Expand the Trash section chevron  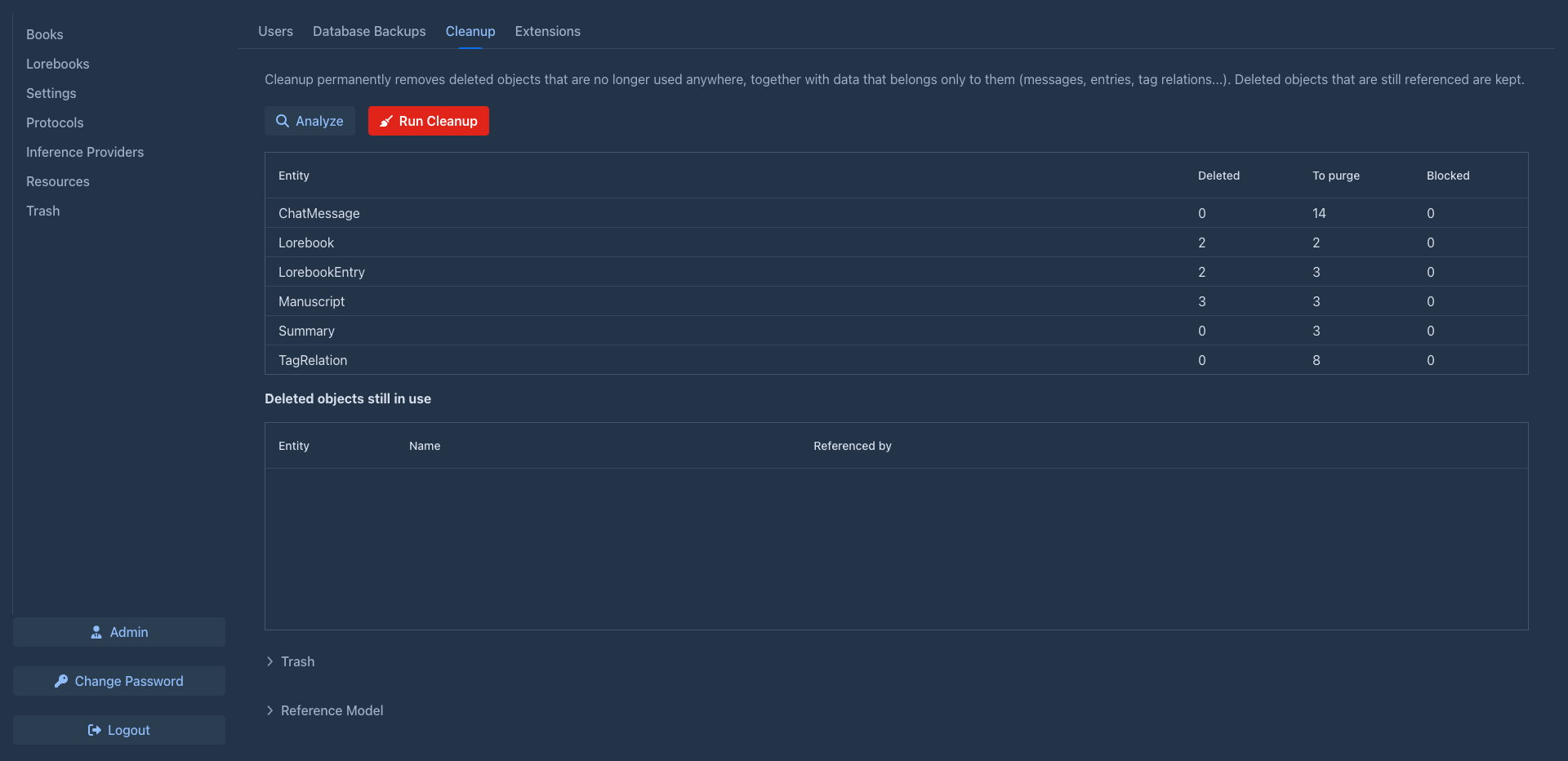pos(269,661)
